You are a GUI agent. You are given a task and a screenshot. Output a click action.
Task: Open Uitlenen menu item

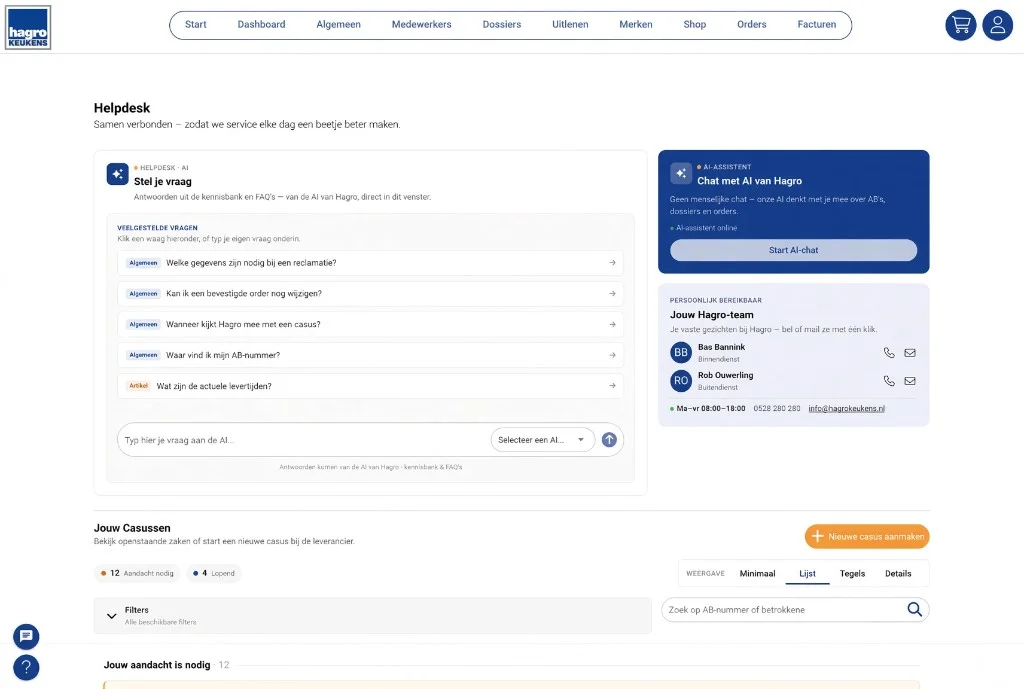[x=570, y=24]
